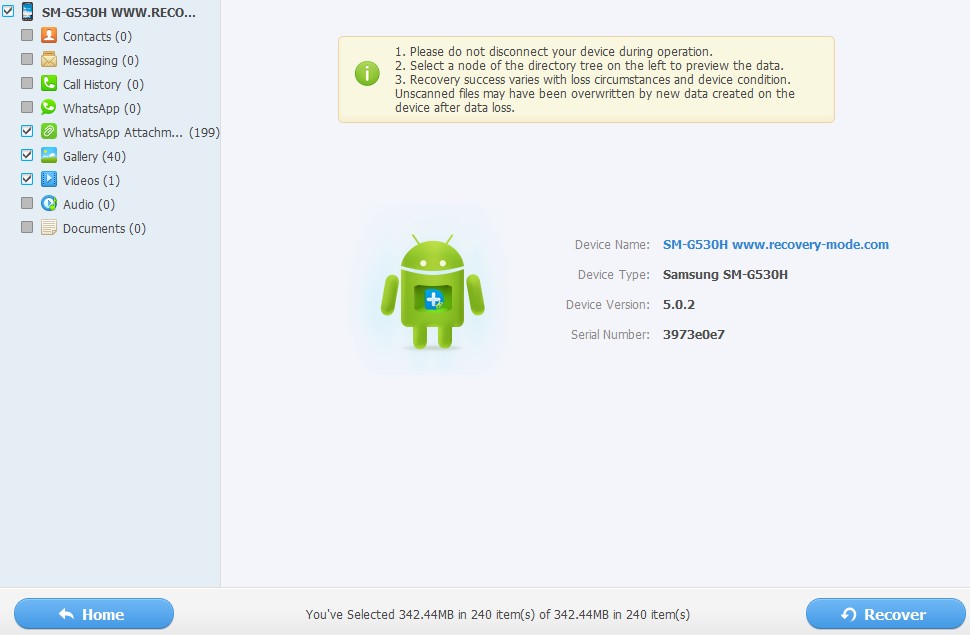This screenshot has height=635, width=970.
Task: Uncheck the Gallery checkbox
Action: point(27,155)
